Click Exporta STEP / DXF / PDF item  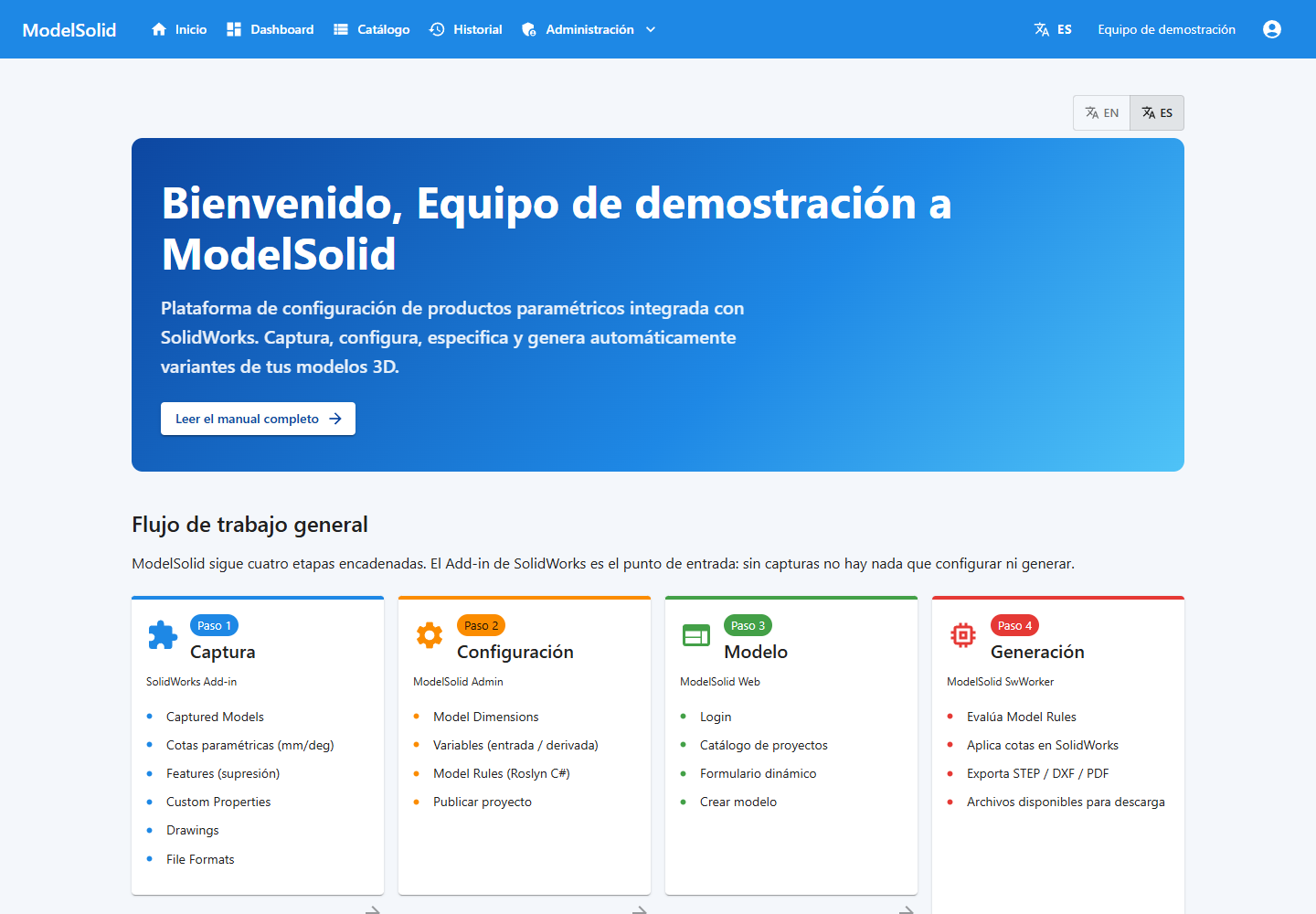[1038, 773]
